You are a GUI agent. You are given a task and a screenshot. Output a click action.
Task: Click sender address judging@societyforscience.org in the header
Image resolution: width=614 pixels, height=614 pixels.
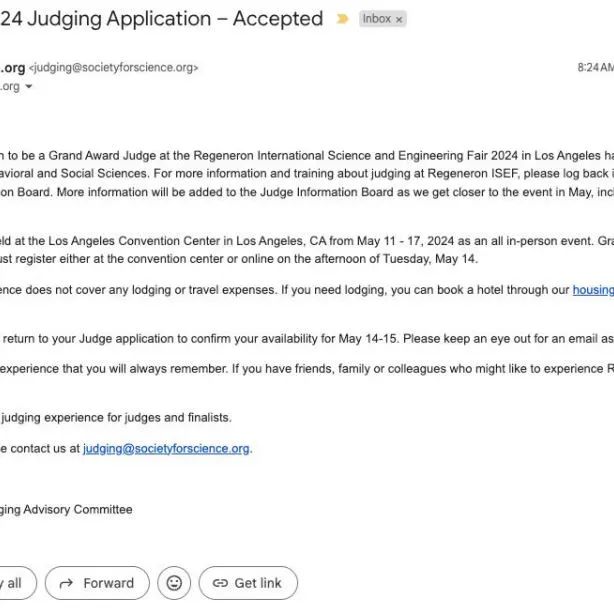(x=114, y=68)
